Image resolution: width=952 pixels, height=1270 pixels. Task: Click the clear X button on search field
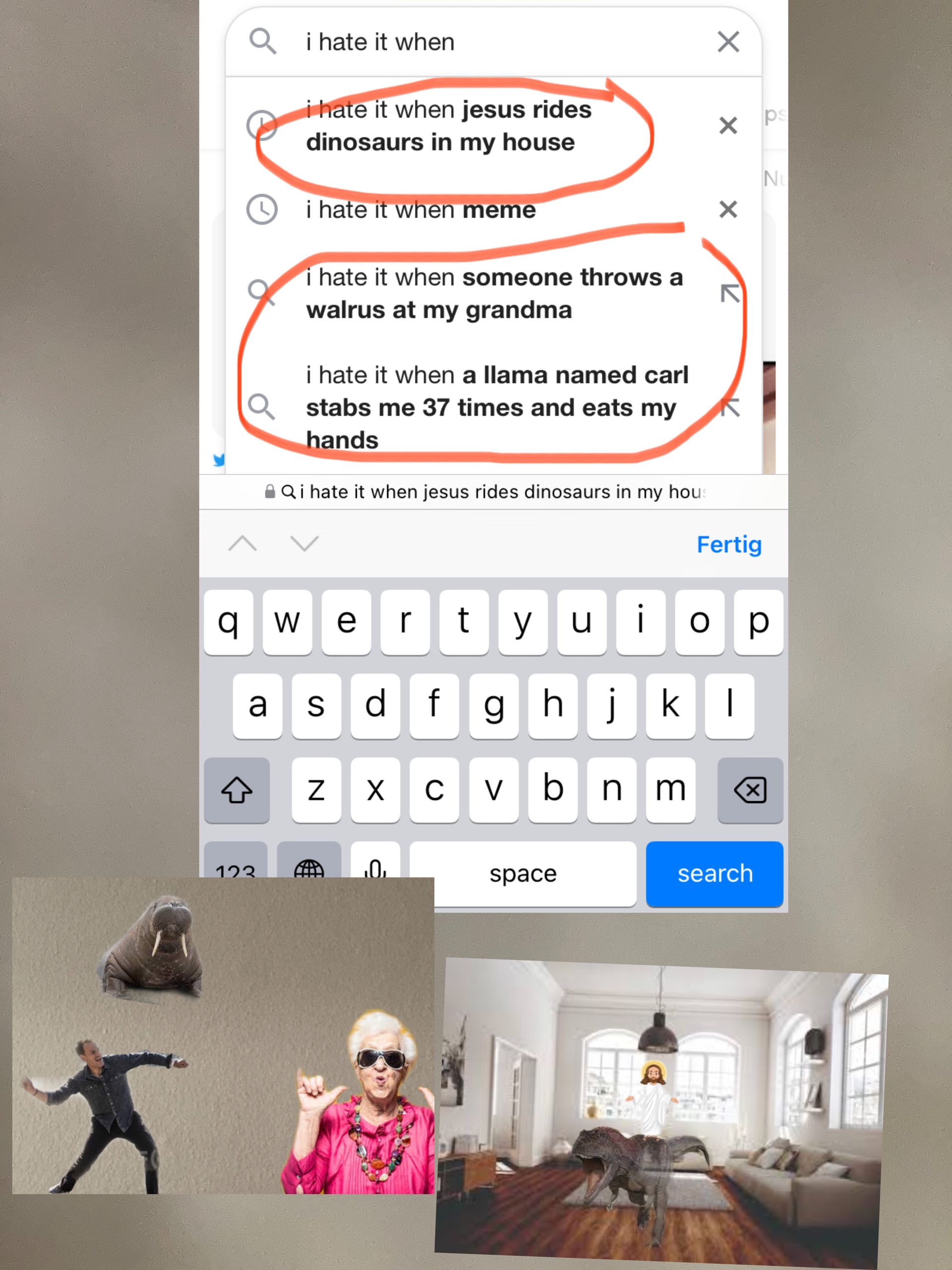coord(728,42)
